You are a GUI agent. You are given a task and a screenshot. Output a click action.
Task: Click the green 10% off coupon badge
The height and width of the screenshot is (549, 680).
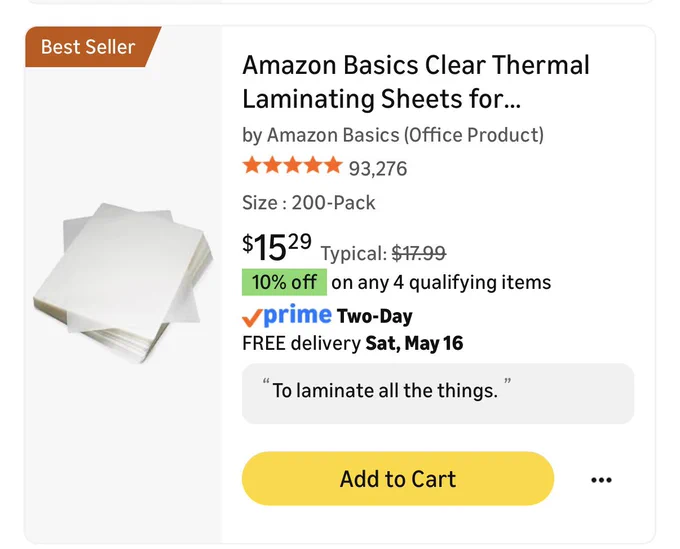tap(284, 282)
